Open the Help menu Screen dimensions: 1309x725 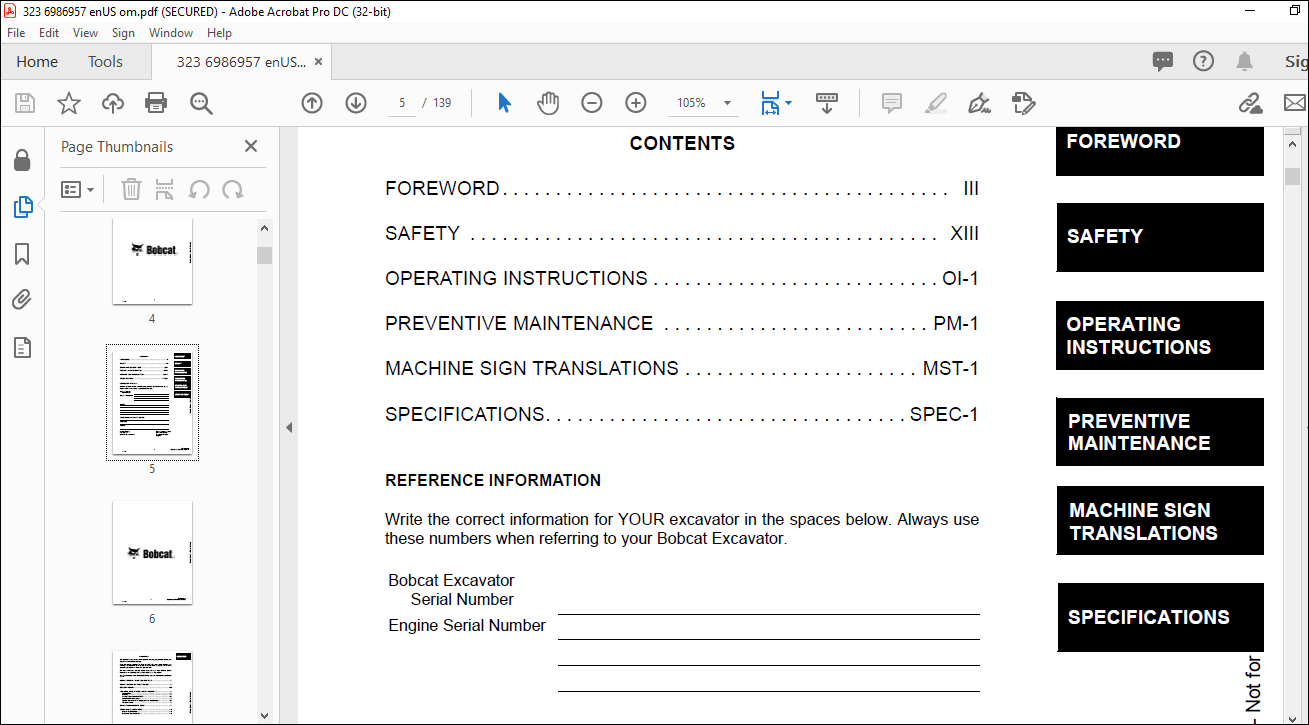click(x=219, y=33)
